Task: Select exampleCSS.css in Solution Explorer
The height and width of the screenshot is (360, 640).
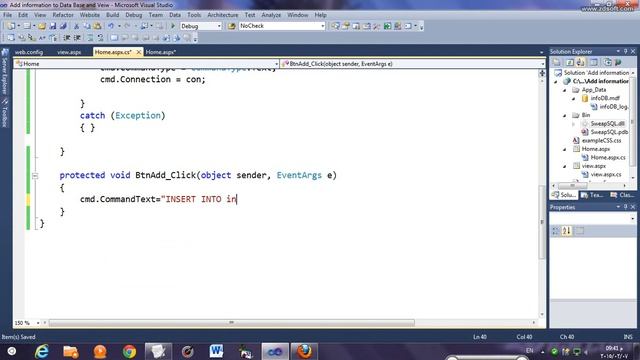Action: tap(602, 140)
